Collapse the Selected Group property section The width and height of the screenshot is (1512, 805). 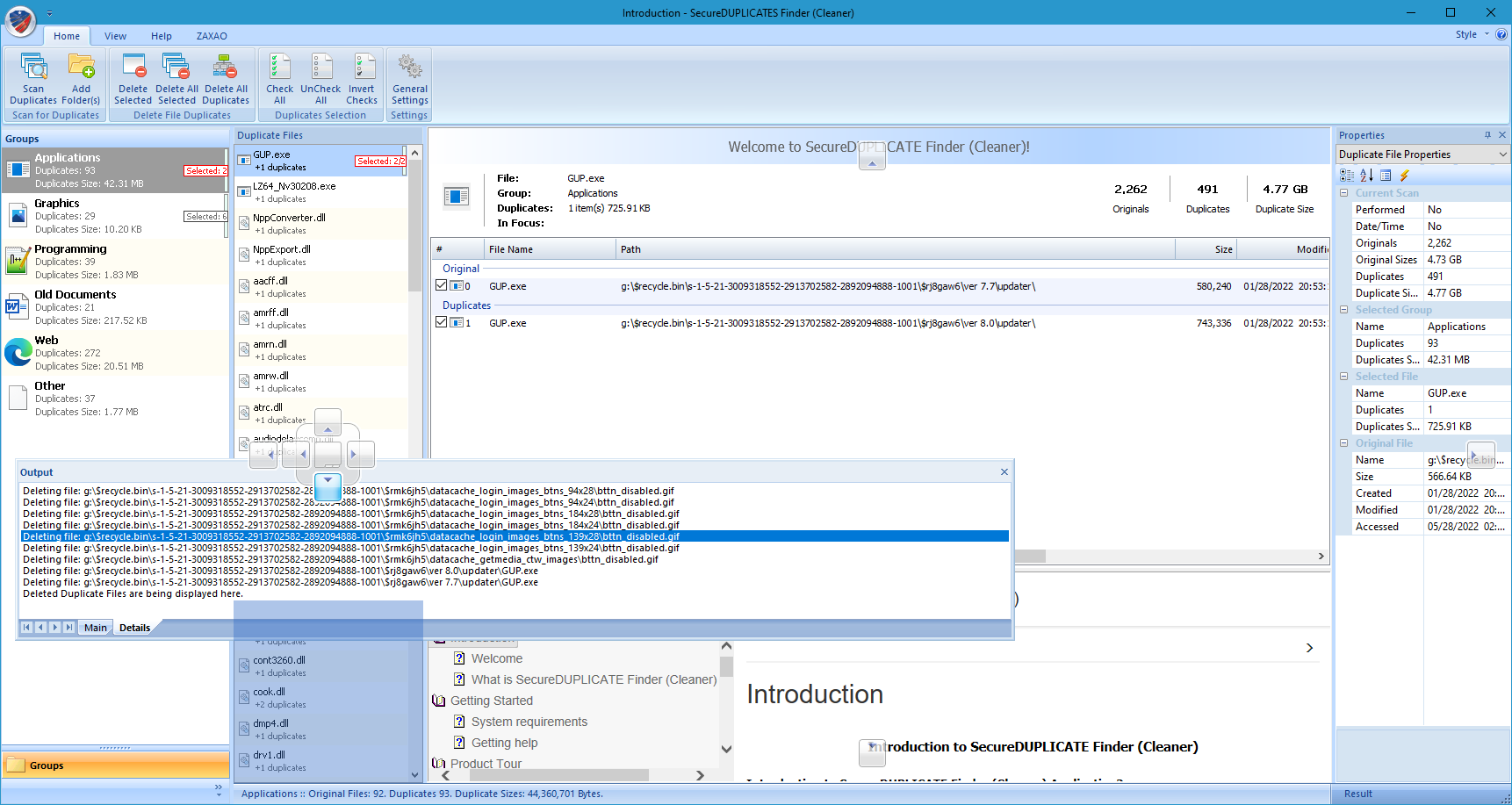coord(1343,310)
